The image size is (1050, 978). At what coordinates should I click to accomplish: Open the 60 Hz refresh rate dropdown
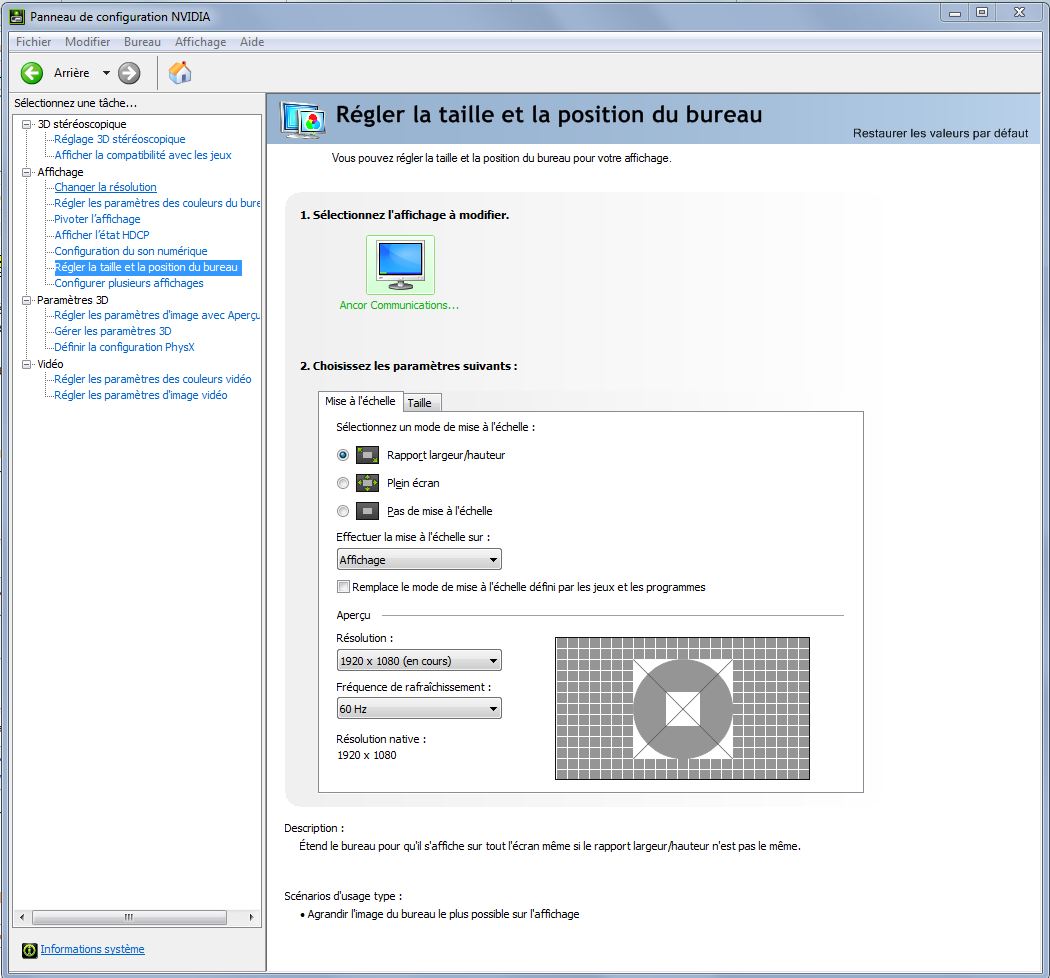(419, 709)
